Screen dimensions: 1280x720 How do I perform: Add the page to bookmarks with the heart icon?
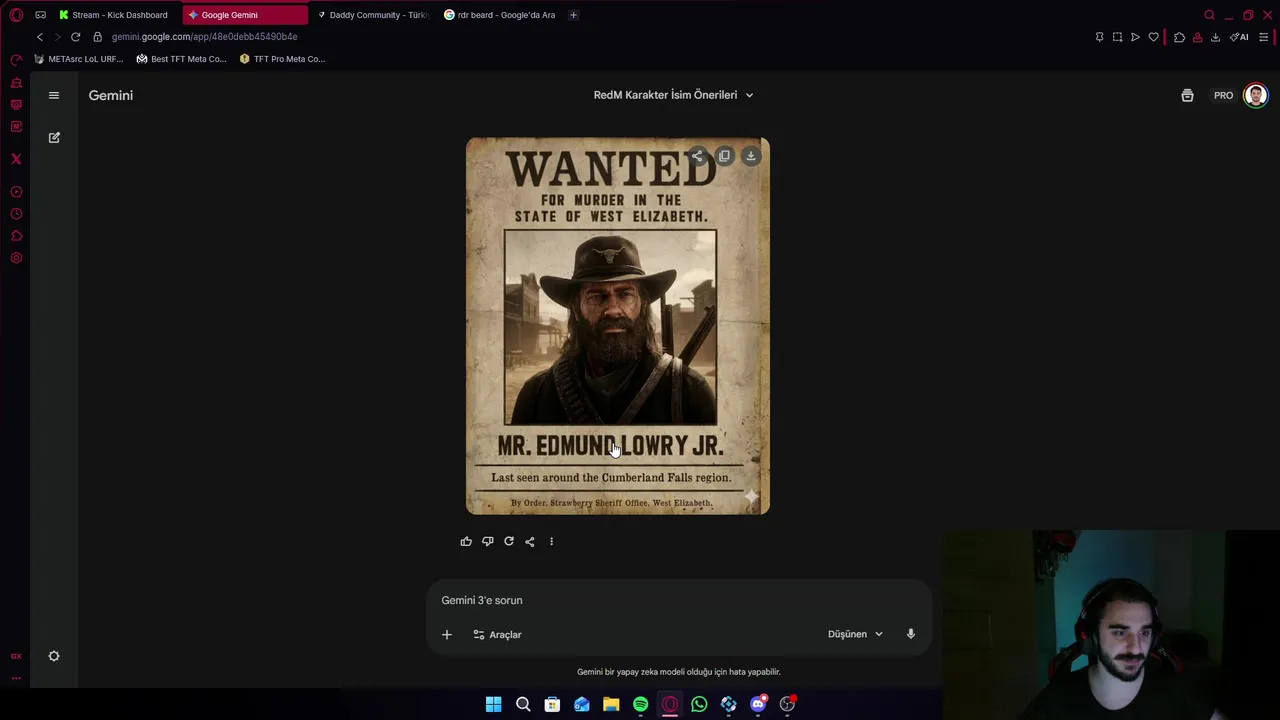tap(1153, 37)
